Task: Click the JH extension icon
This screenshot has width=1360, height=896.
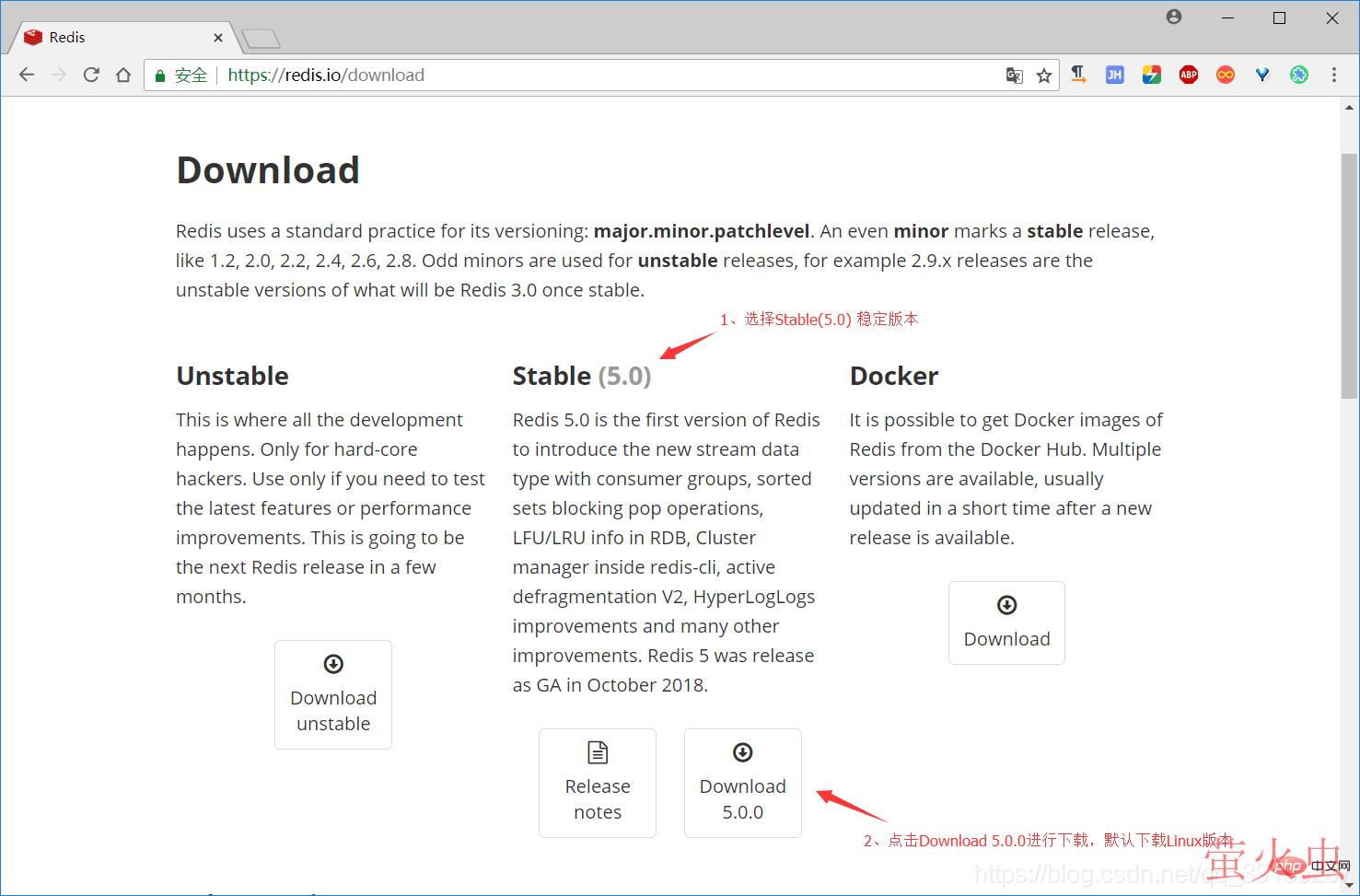Action: tap(1115, 76)
